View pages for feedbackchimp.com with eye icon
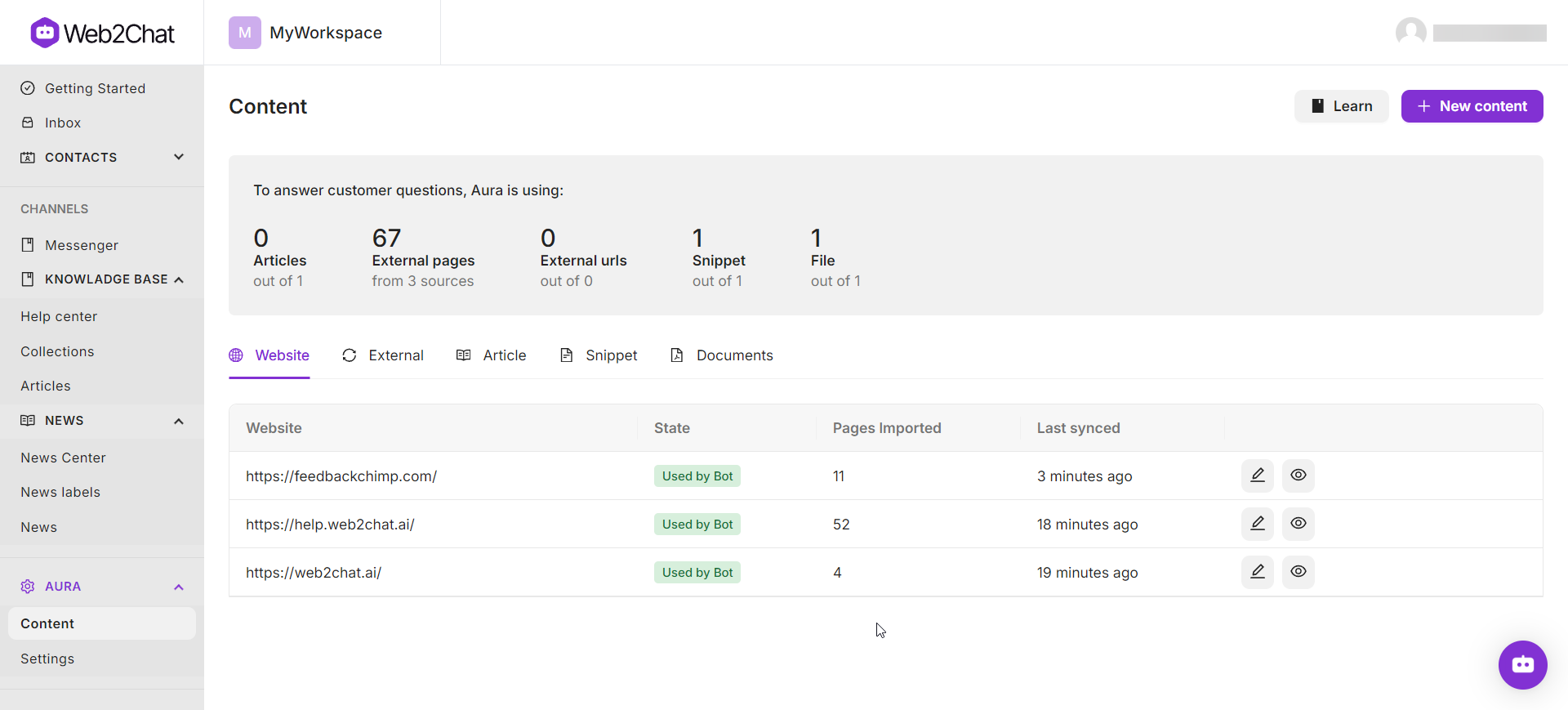Image resolution: width=1568 pixels, height=710 pixels. (1298, 476)
